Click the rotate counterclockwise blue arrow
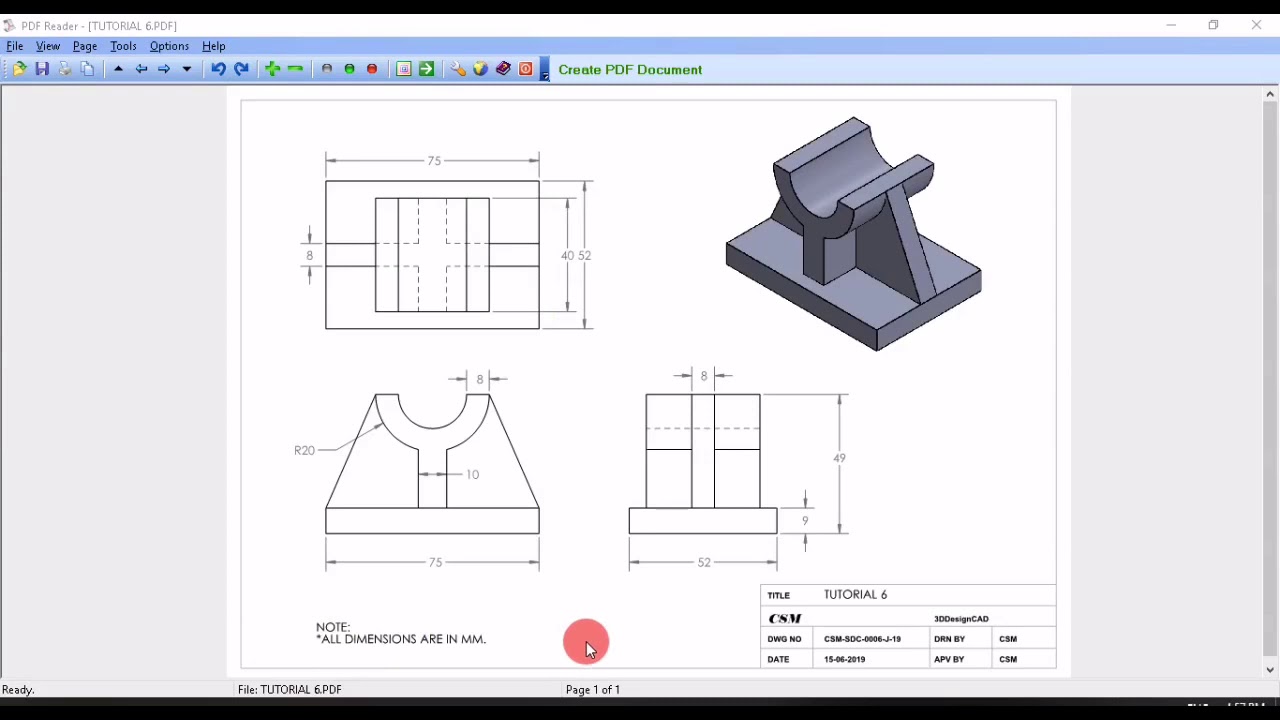The height and width of the screenshot is (720, 1280). click(218, 69)
